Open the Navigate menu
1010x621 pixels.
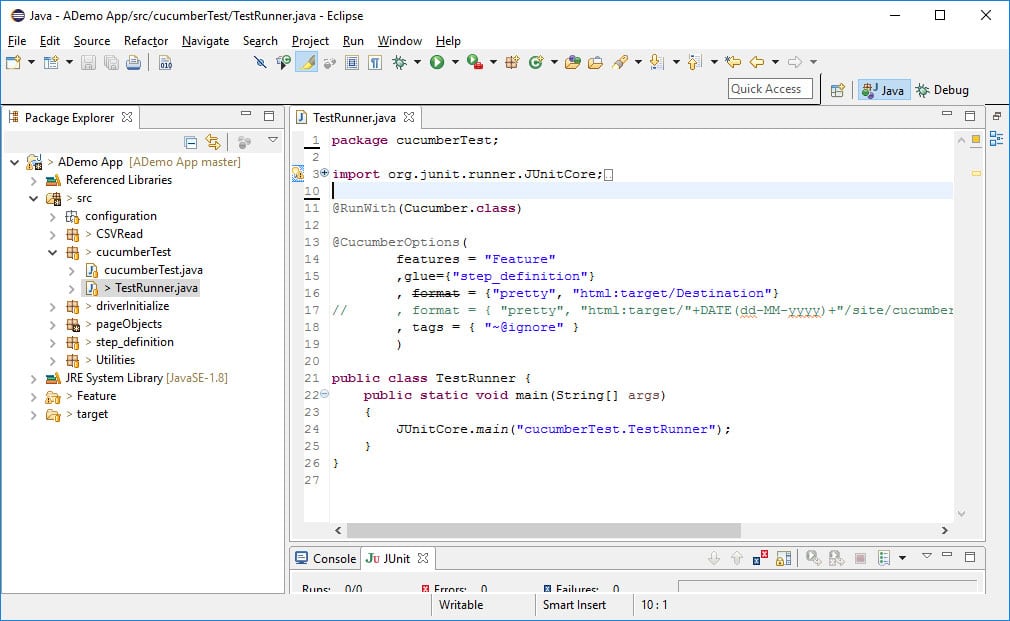(205, 41)
